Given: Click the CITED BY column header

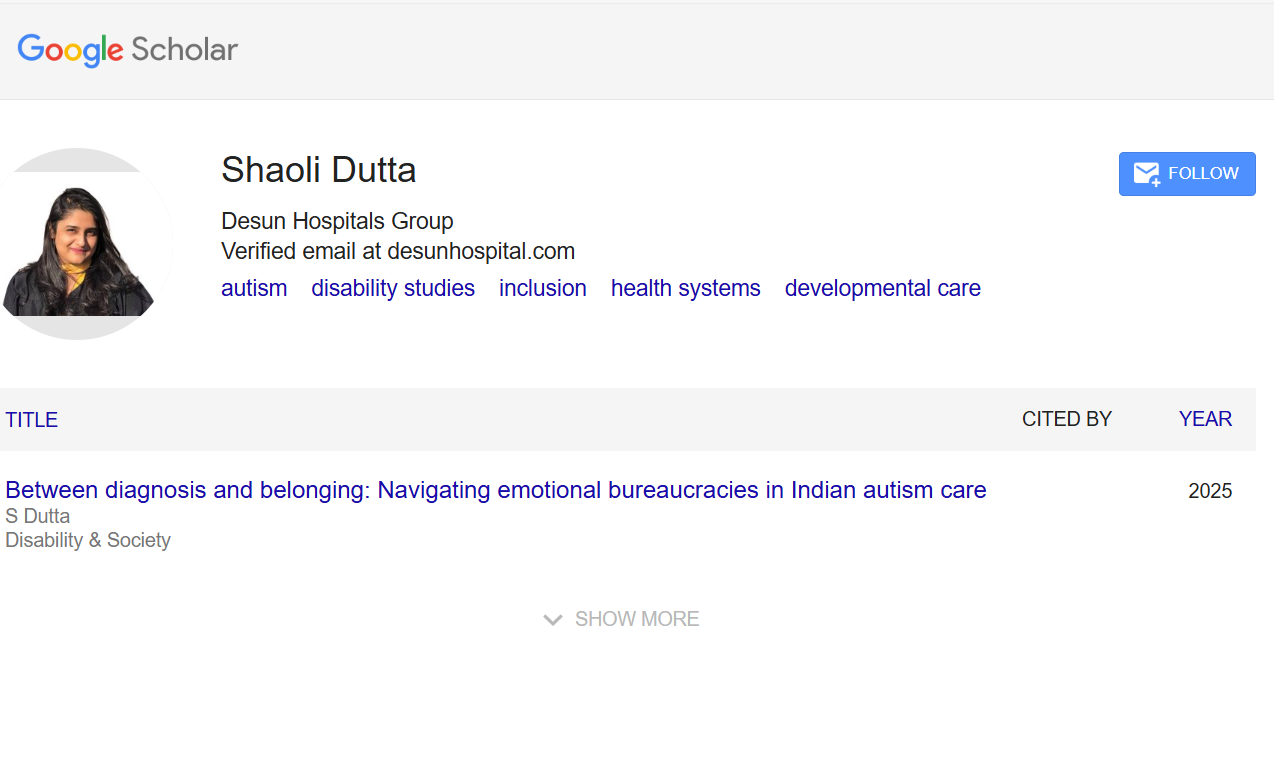Looking at the screenshot, I should (1067, 420).
